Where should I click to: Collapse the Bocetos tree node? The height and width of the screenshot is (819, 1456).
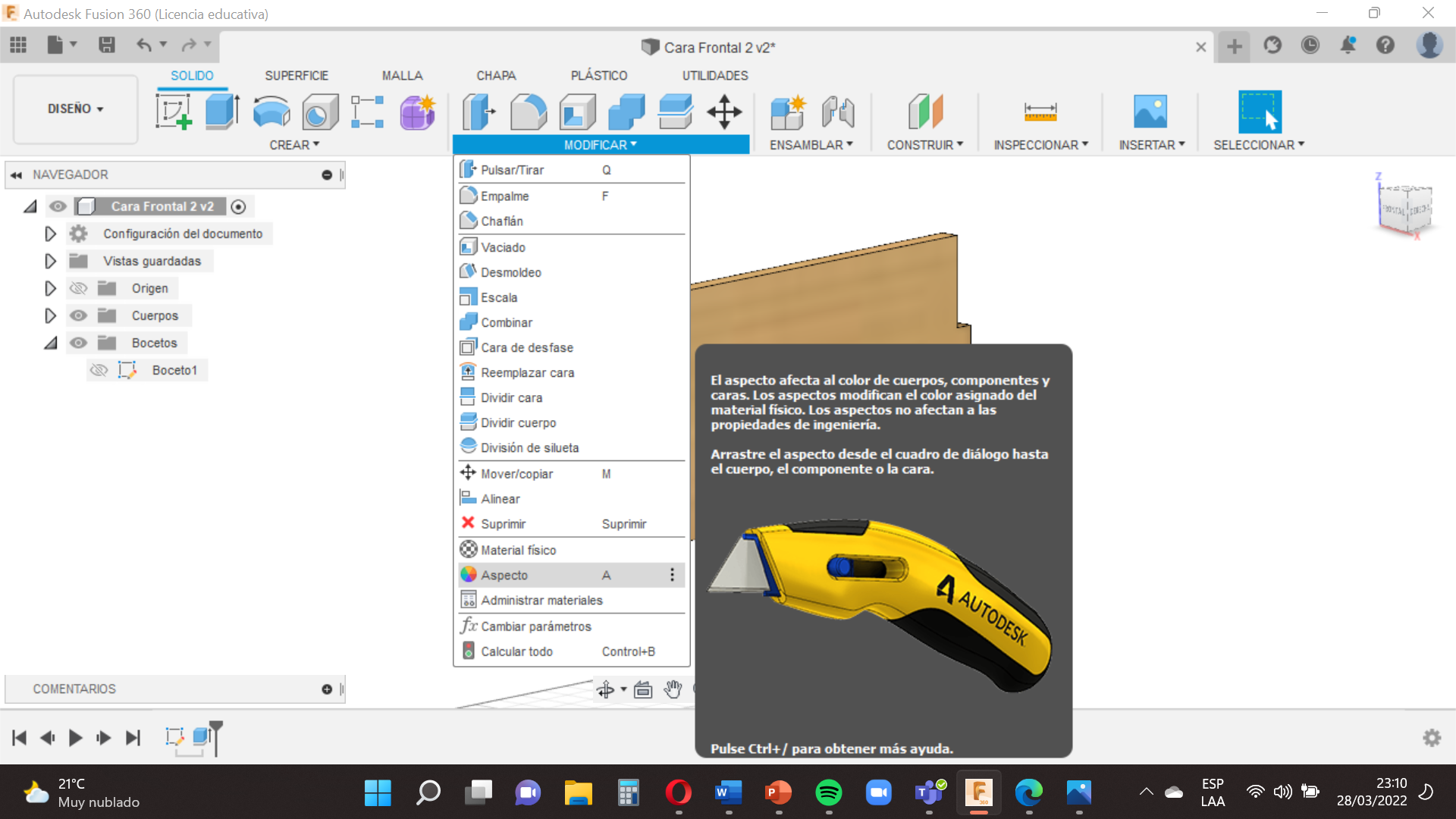click(50, 343)
